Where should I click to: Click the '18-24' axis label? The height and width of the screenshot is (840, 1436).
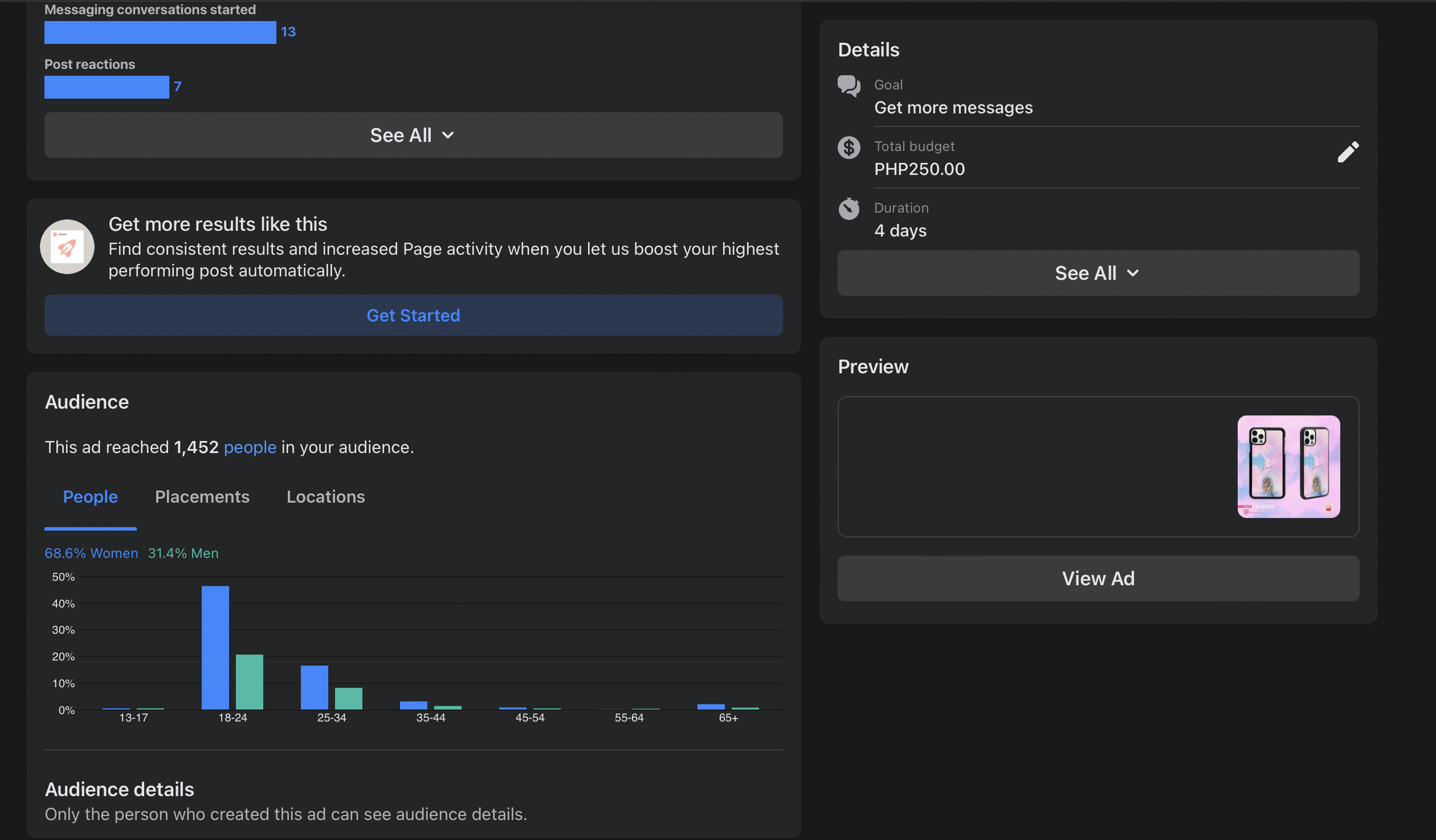pos(232,718)
